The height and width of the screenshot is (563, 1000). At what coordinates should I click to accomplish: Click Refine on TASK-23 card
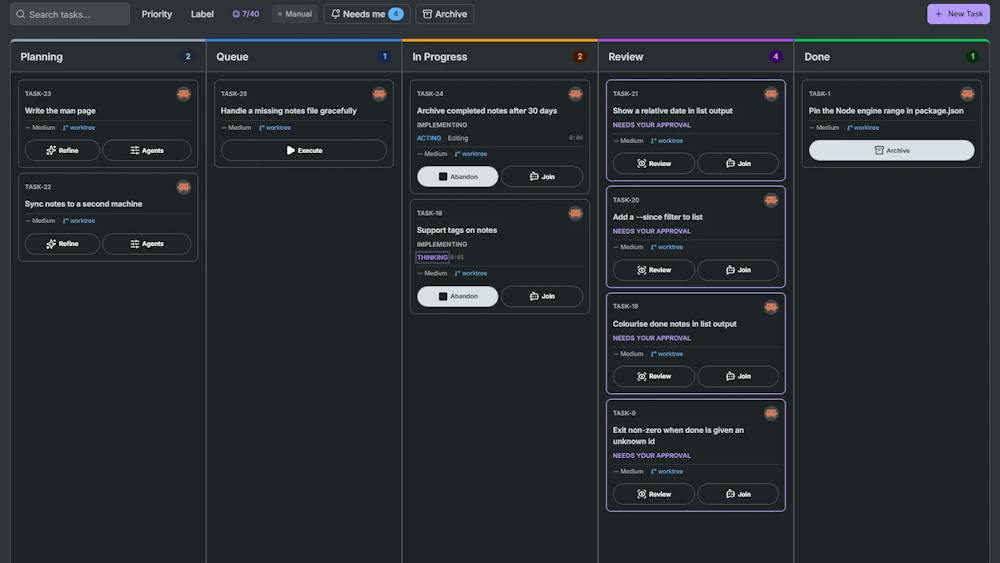point(62,150)
